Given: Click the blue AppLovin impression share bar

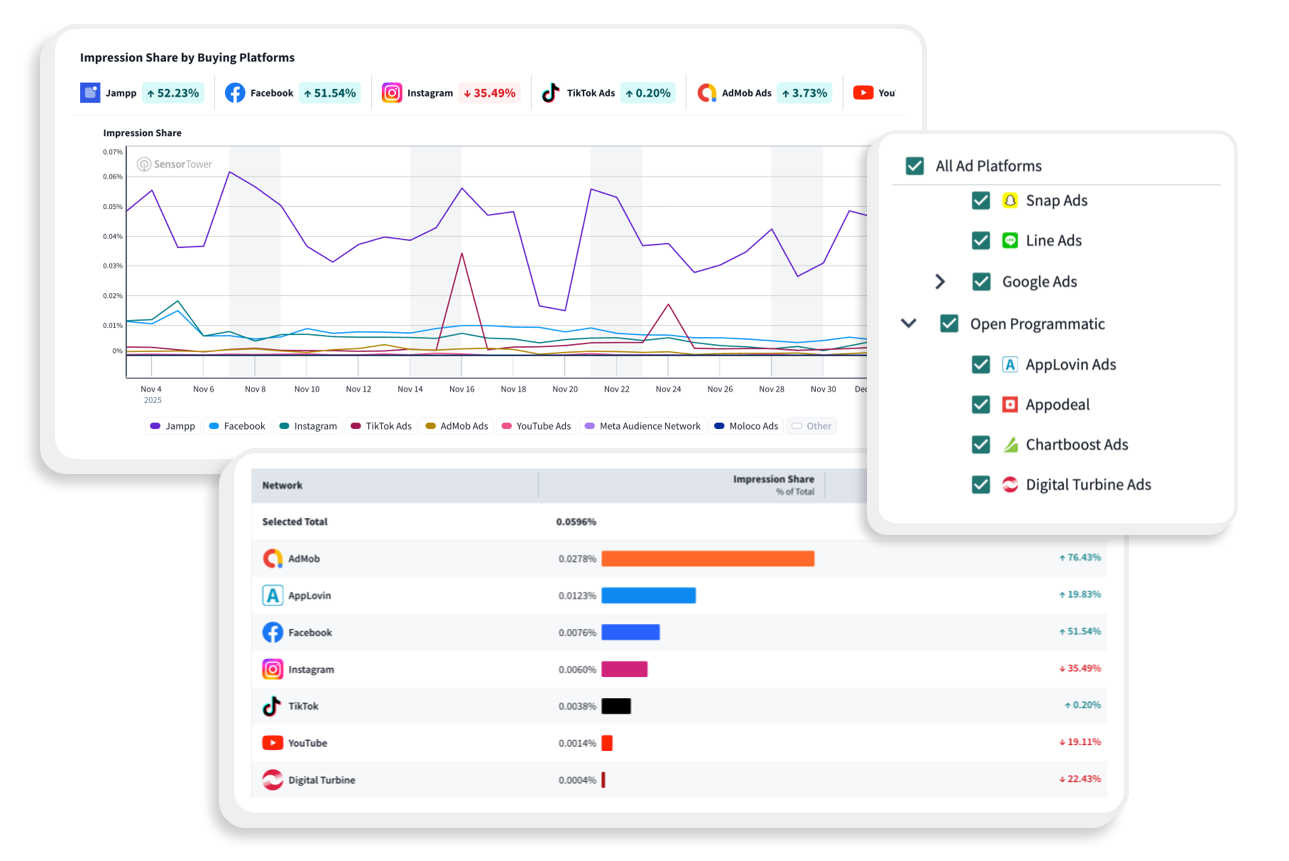Looking at the screenshot, I should (648, 596).
